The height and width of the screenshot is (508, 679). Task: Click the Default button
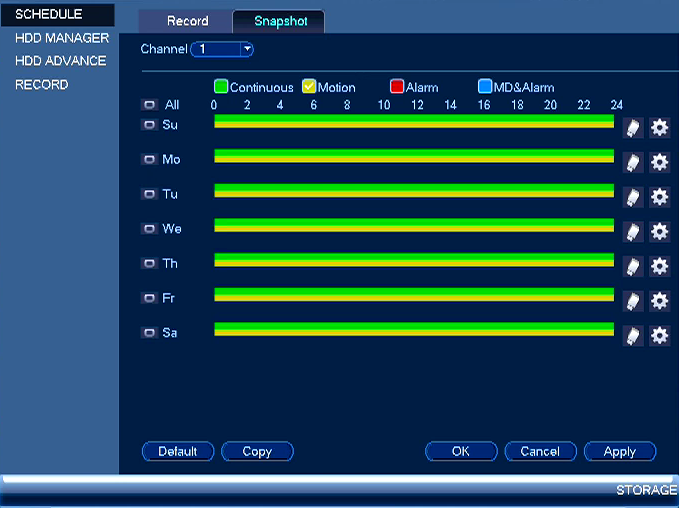click(178, 451)
